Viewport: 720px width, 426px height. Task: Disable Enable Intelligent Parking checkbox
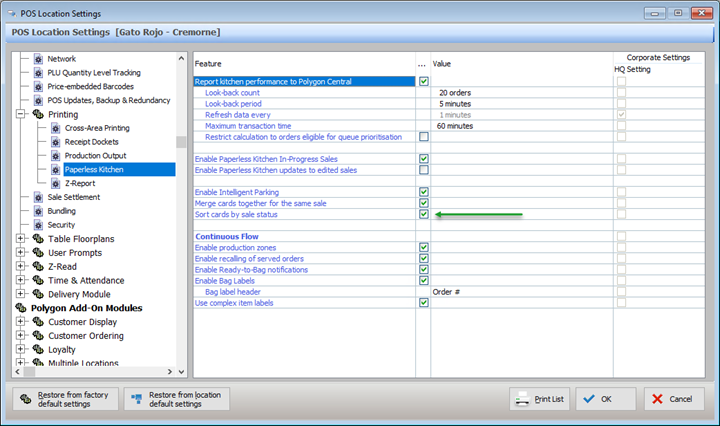coord(424,192)
